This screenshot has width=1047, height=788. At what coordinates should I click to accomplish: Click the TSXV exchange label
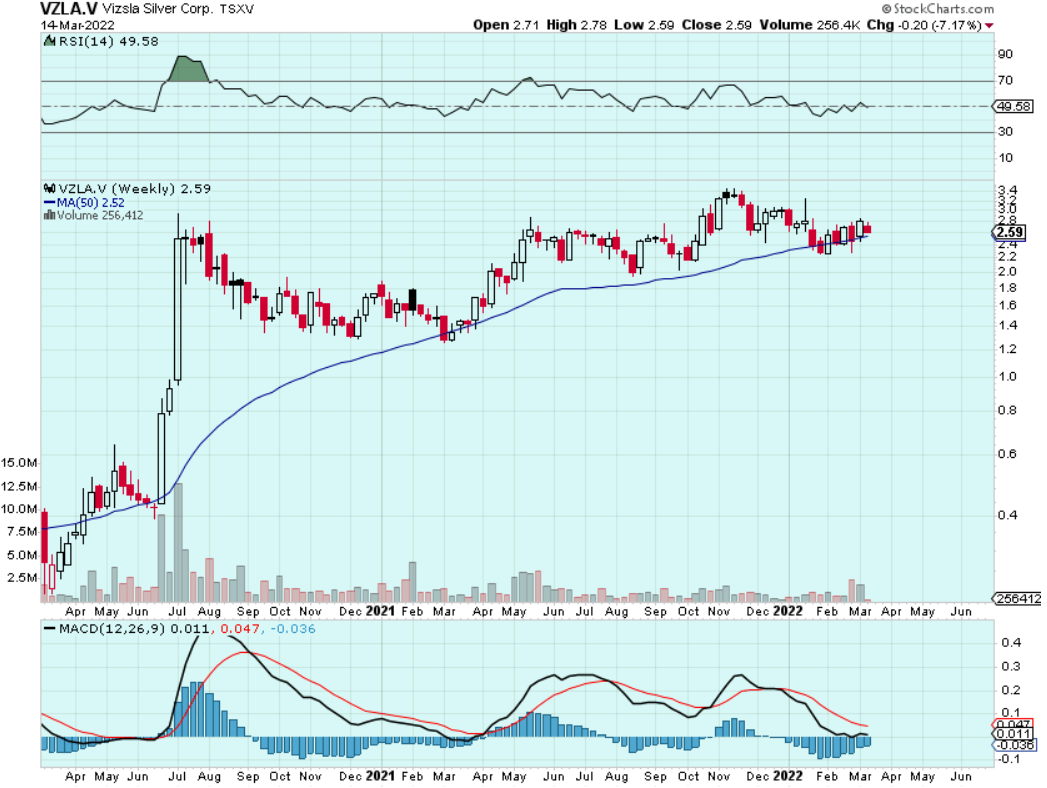(x=237, y=9)
